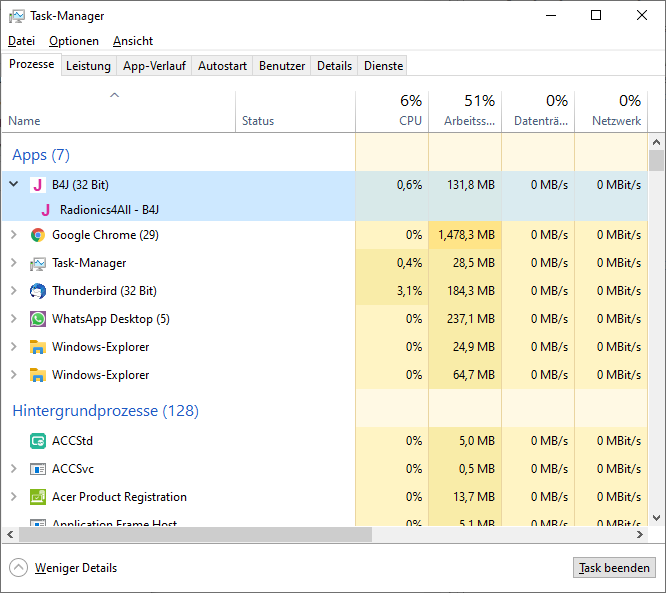Image resolution: width=666 pixels, height=593 pixels.
Task: Click the vertical scrollbar thumb
Action: tap(656, 162)
